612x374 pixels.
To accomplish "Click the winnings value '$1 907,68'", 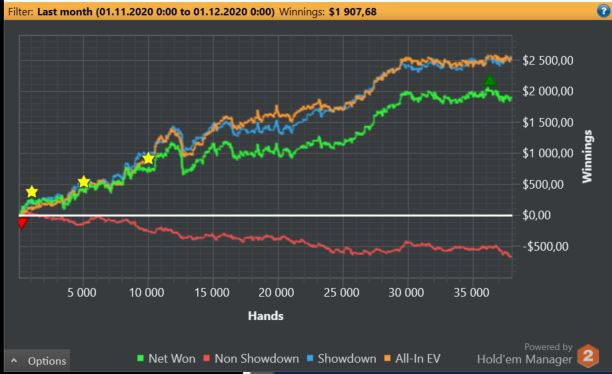I will point(353,12).
